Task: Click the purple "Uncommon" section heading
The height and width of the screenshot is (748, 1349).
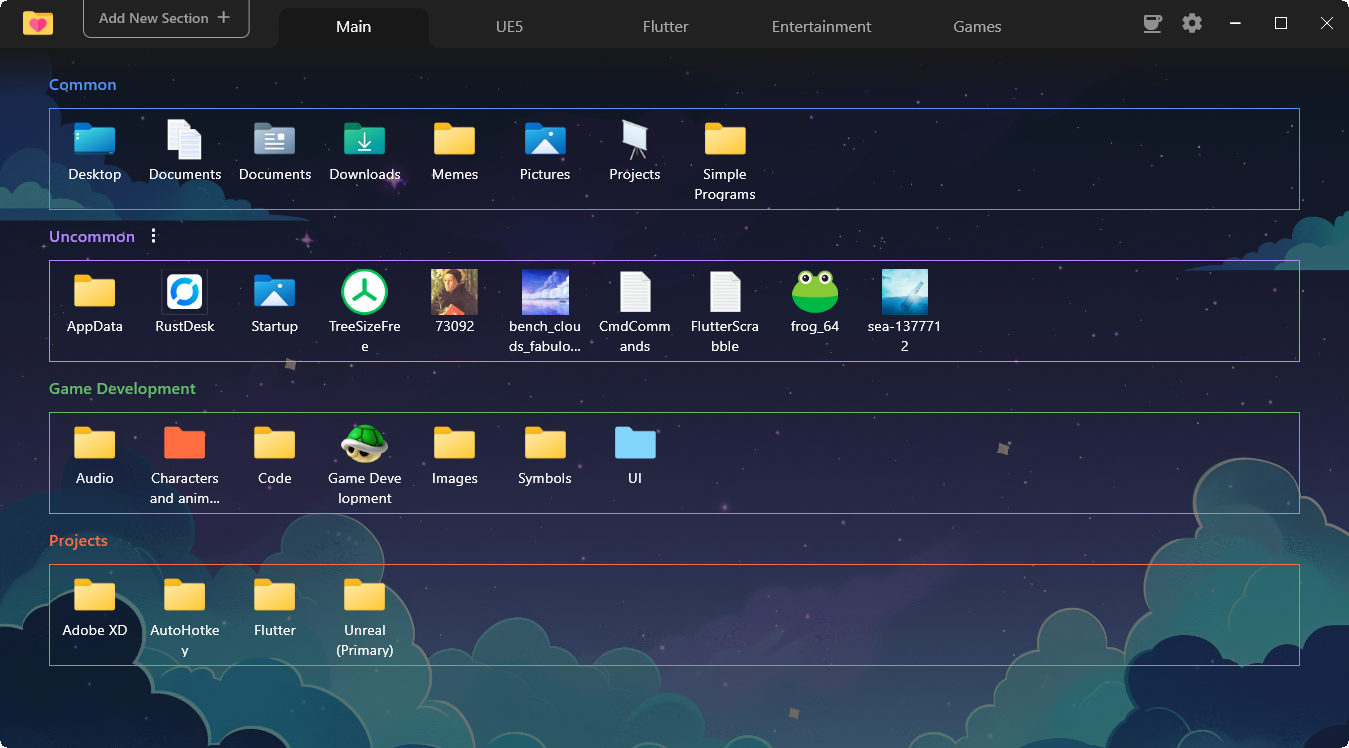Action: pos(92,237)
